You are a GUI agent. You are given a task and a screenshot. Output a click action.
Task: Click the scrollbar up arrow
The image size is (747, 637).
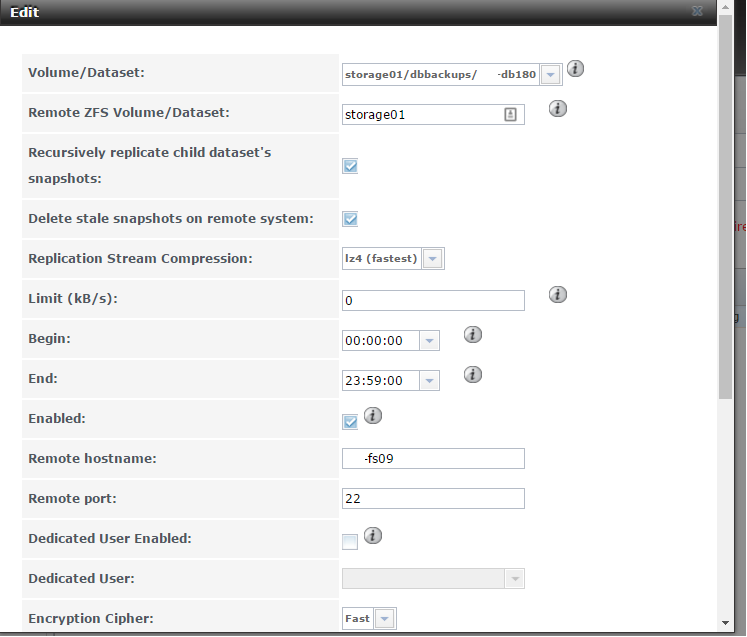[x=725, y=7]
